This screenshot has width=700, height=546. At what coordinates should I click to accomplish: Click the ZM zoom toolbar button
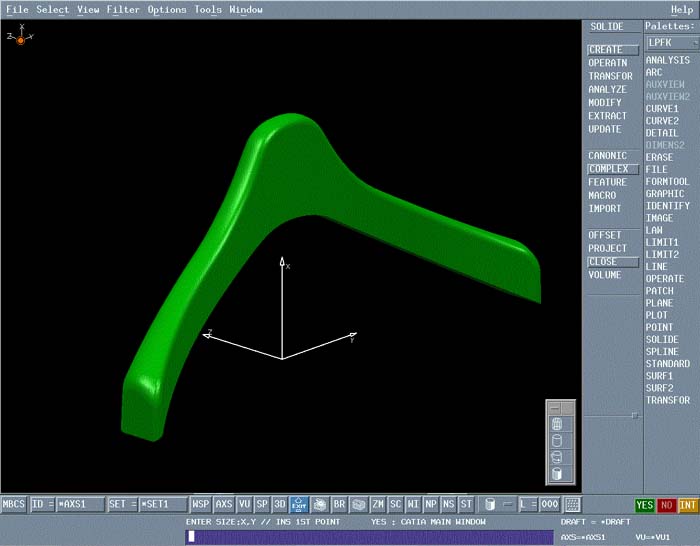coord(378,505)
